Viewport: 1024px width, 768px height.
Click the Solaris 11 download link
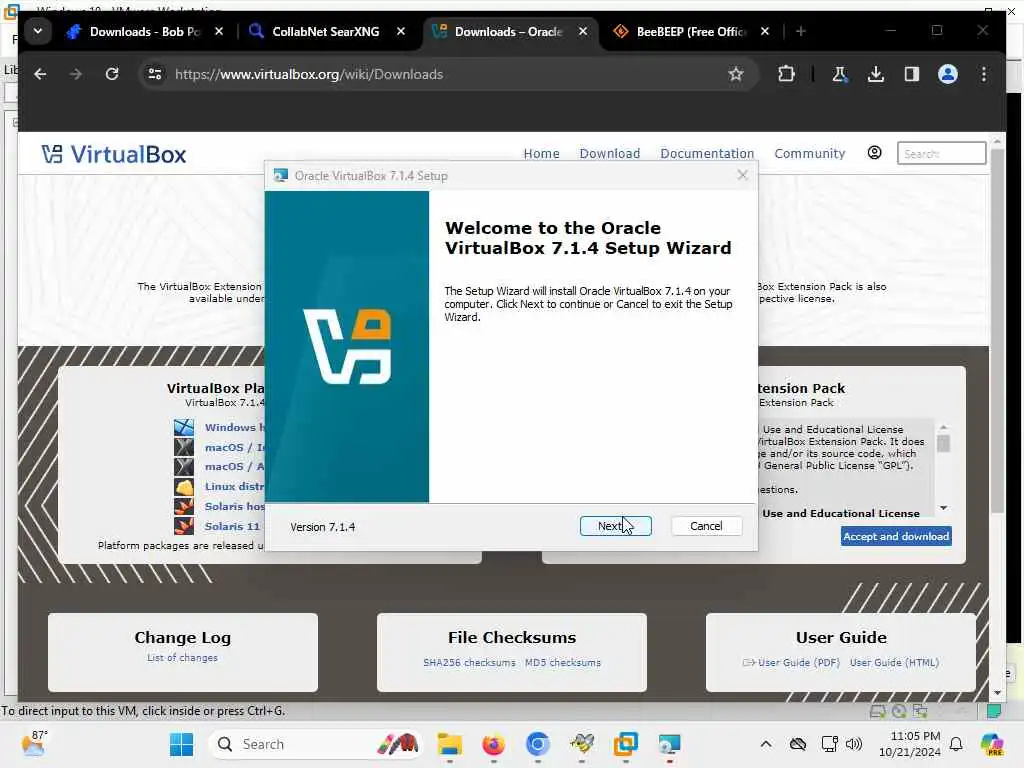(x=232, y=526)
